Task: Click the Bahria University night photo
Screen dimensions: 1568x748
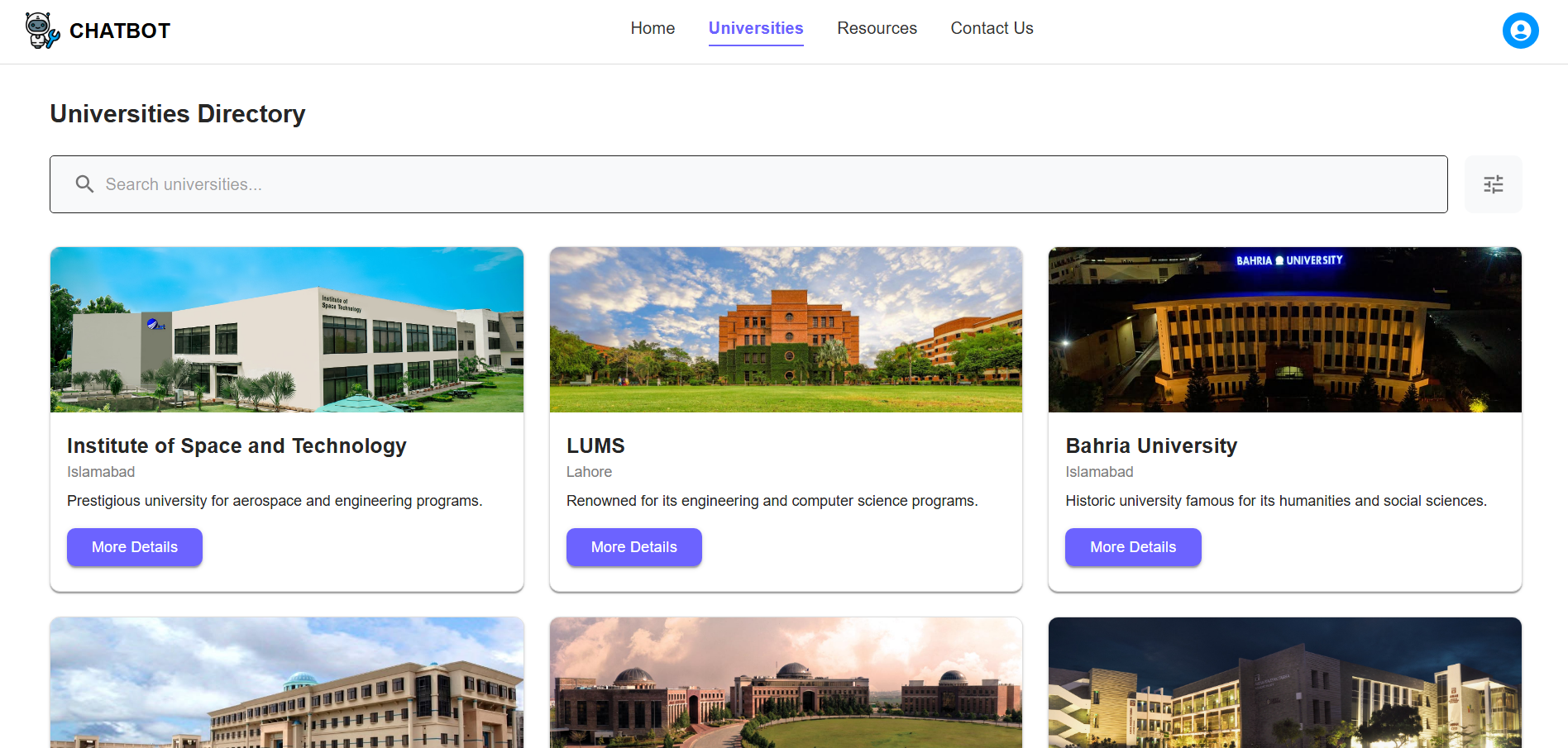Action: pyautogui.click(x=1284, y=330)
